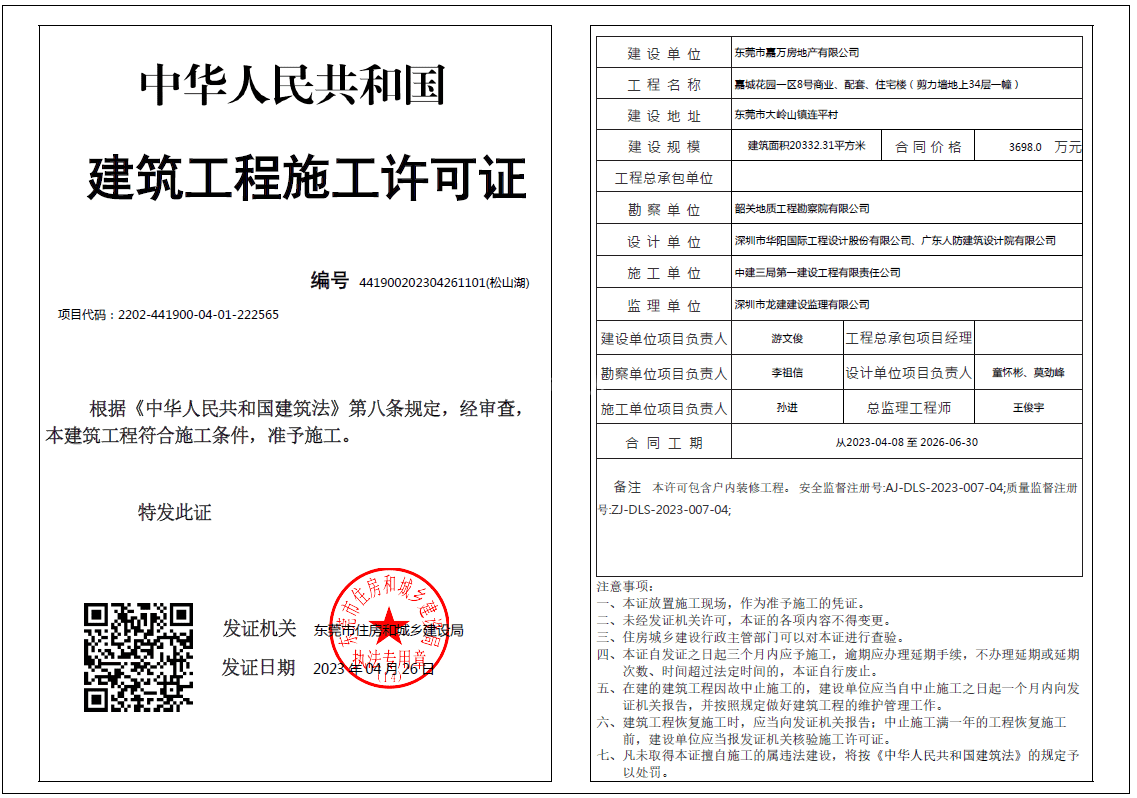Click contract period 从2023-04-08 至 2026-06-30
Image resolution: width=1137 pixels, height=798 pixels.
point(906,442)
